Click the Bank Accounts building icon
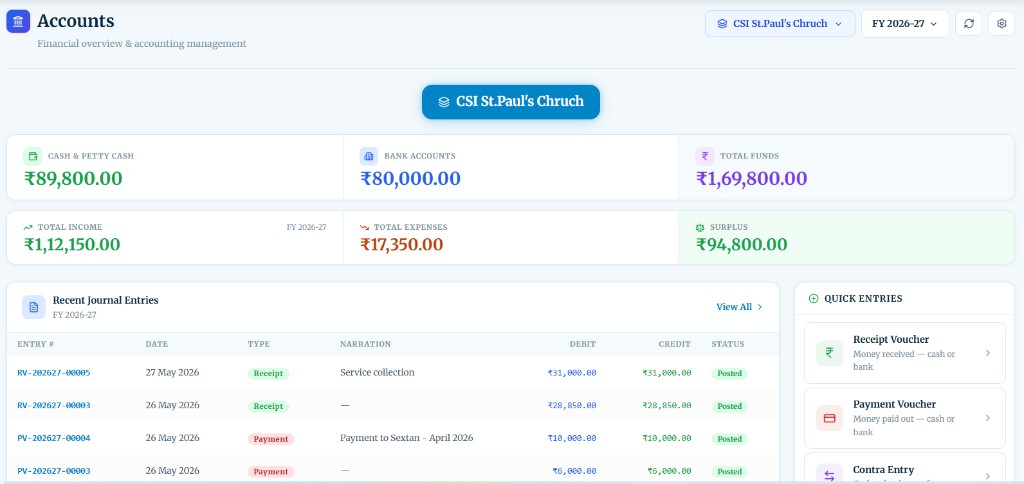This screenshot has width=1024, height=484. pos(368,156)
